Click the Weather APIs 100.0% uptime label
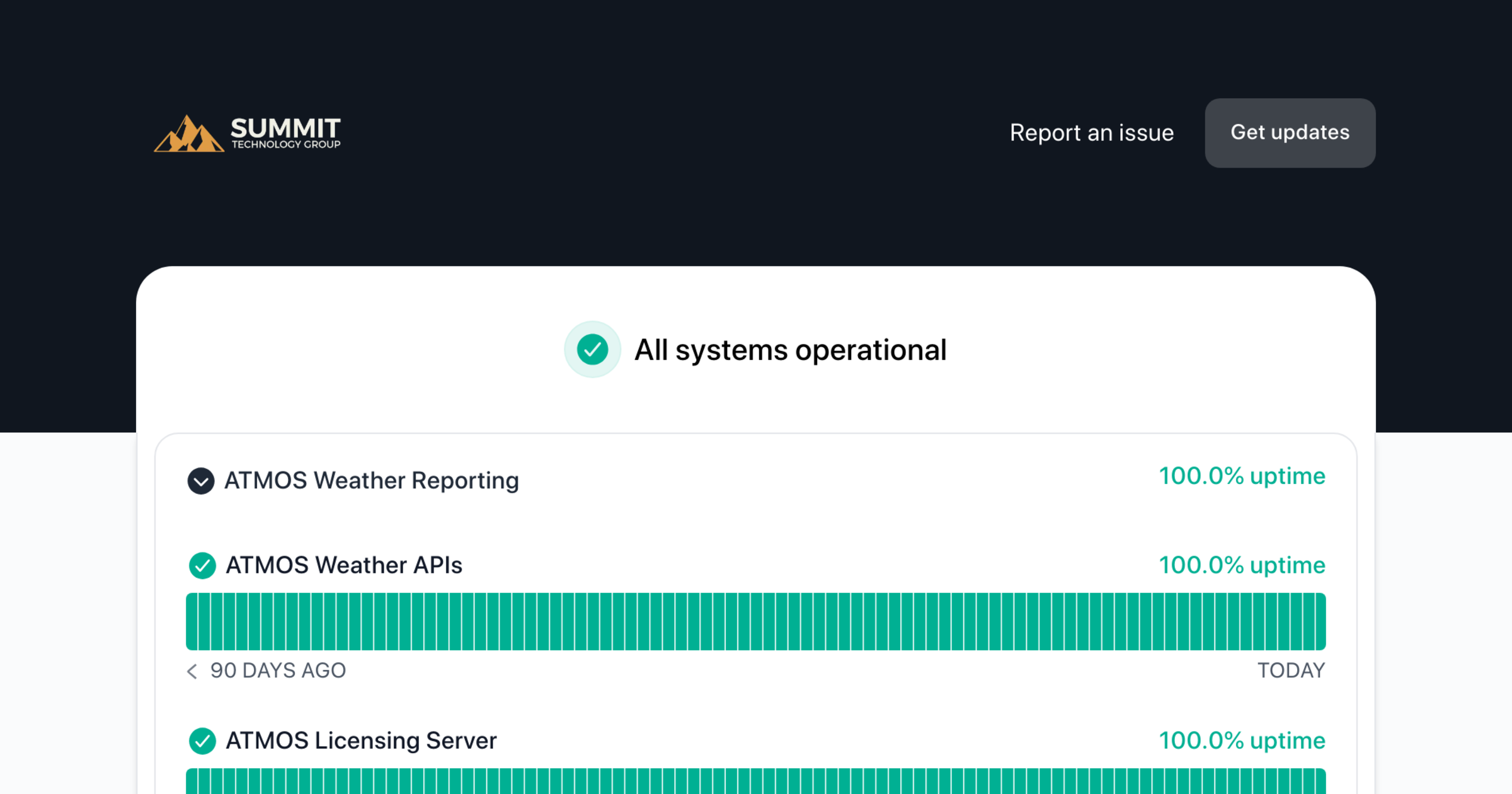 tap(1242, 565)
